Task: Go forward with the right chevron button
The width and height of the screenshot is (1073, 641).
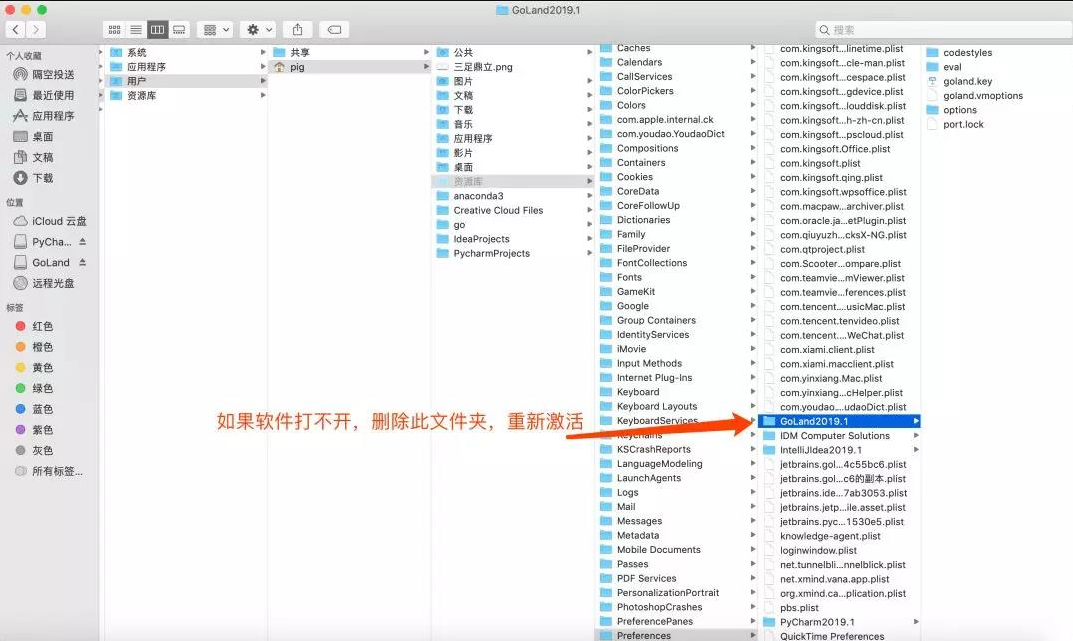Action: tap(36, 29)
